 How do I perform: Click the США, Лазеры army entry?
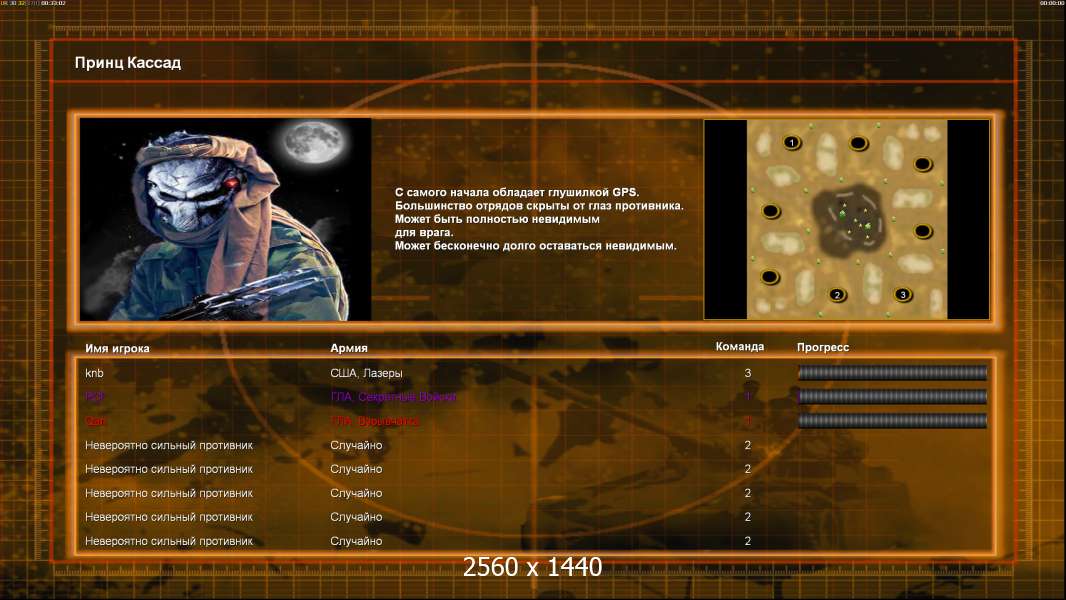366,373
